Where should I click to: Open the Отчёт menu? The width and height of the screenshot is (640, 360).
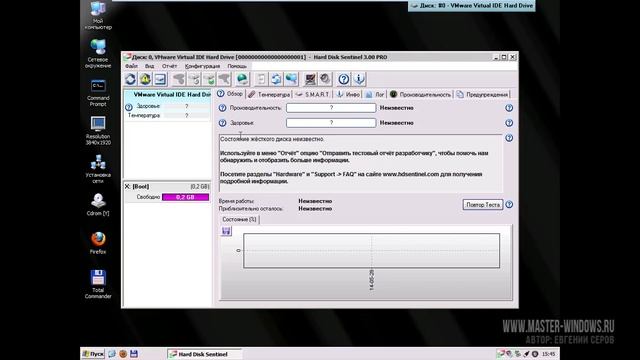(x=169, y=66)
